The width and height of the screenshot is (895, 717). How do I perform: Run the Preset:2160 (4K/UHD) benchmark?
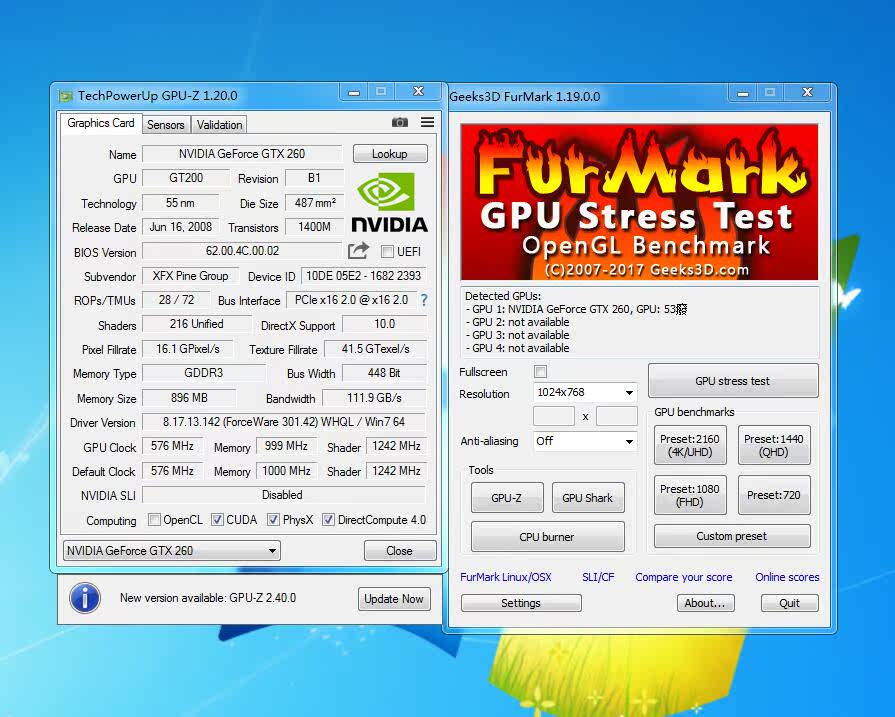(690, 445)
